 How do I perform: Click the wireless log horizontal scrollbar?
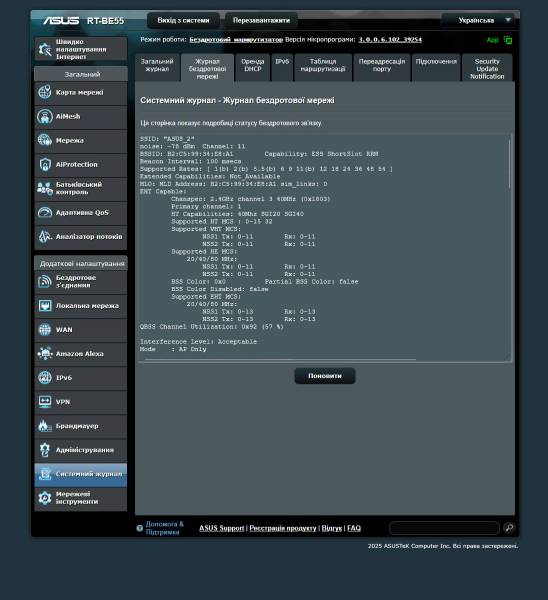[280, 360]
